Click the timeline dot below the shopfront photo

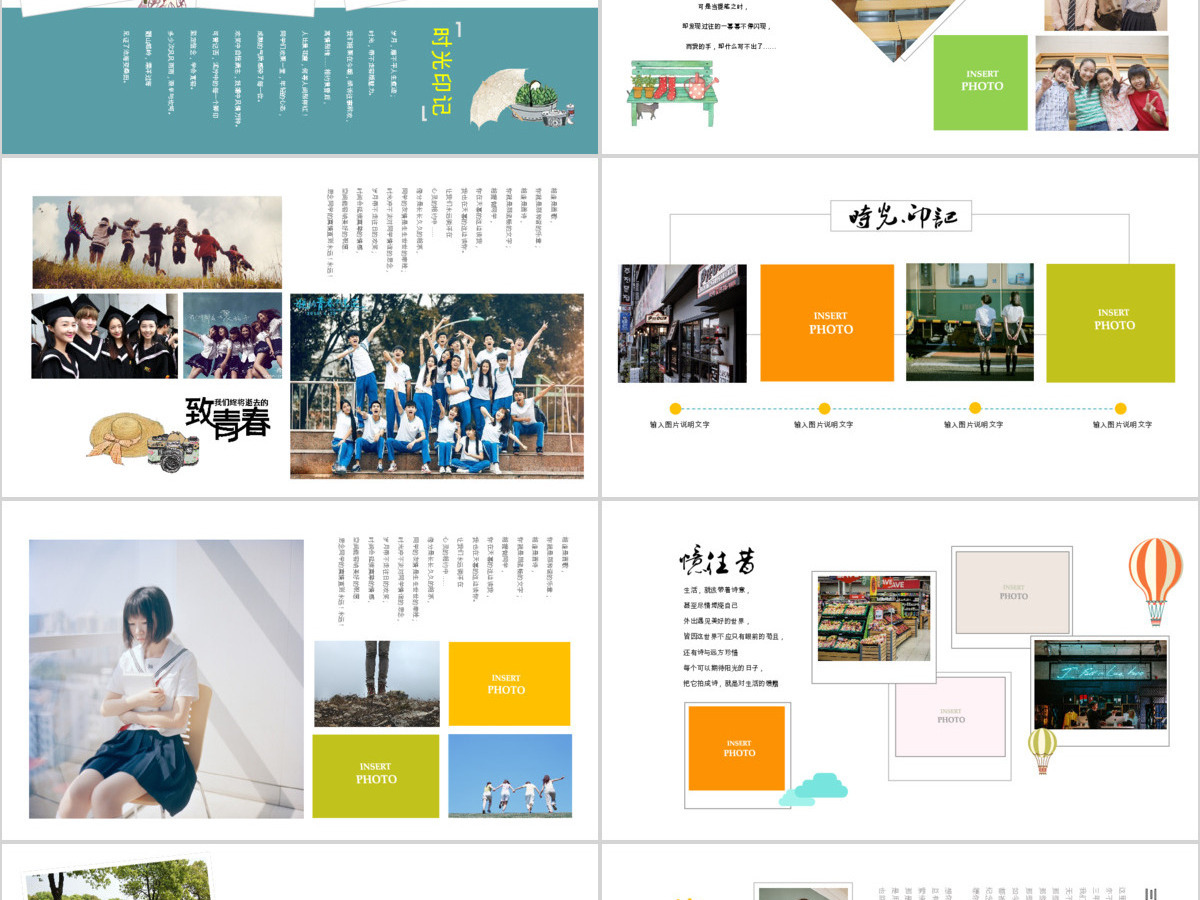(675, 408)
